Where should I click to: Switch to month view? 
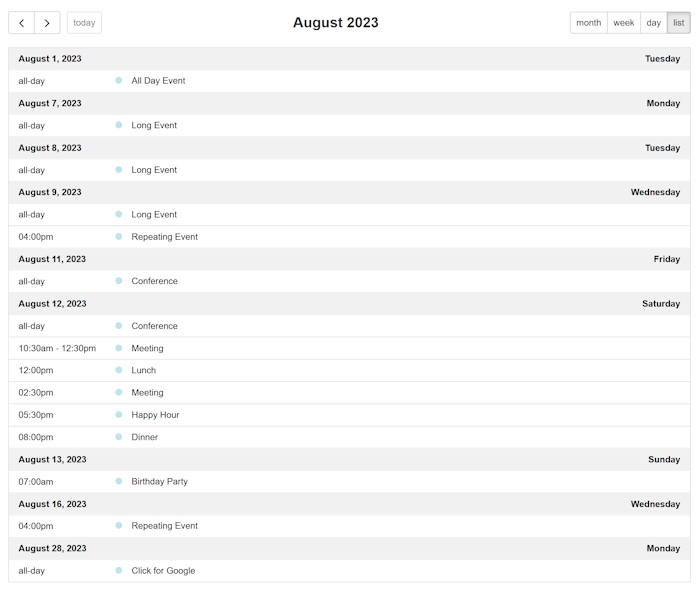[588, 23]
